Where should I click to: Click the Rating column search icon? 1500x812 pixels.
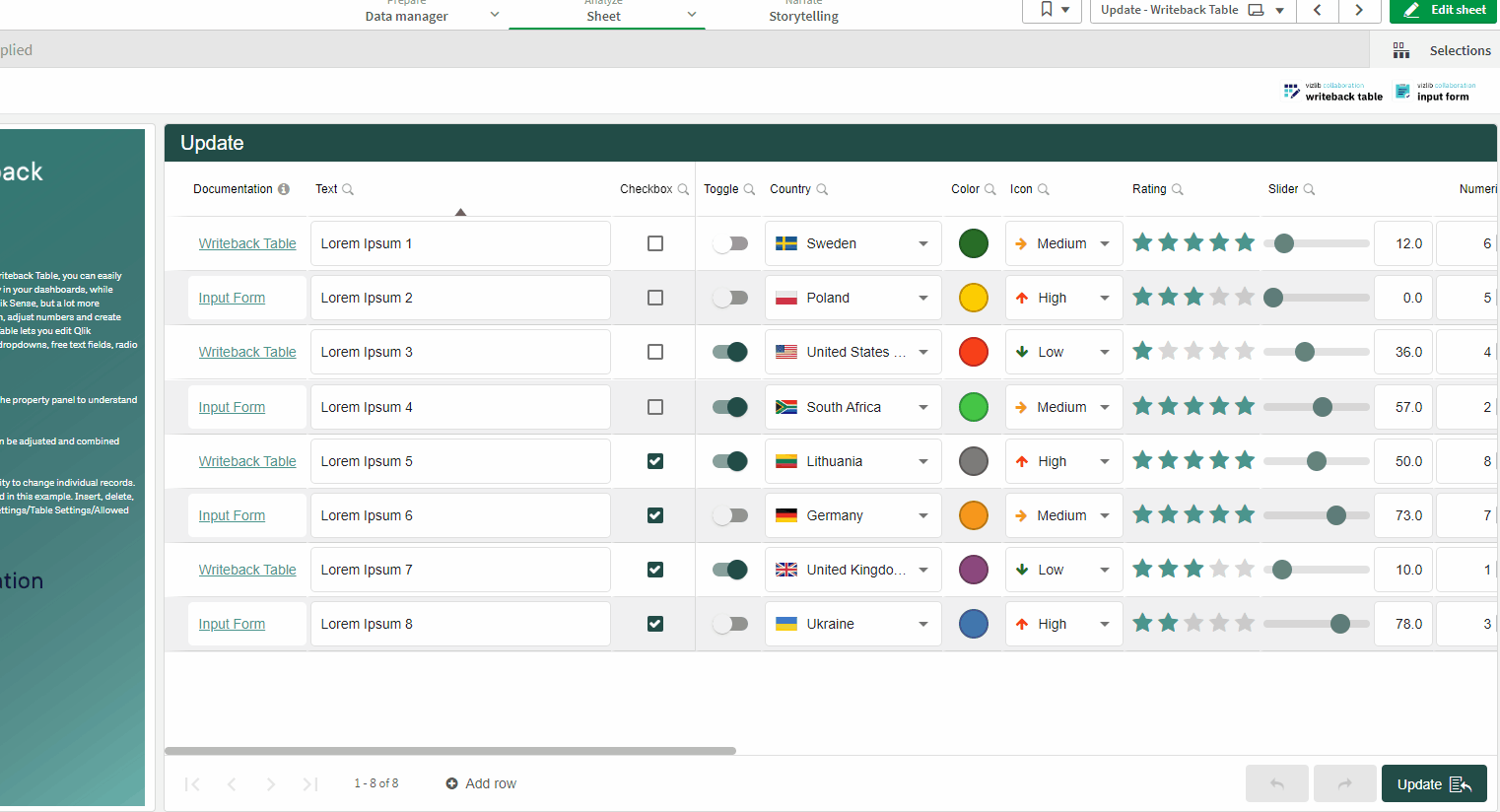coord(1178,189)
